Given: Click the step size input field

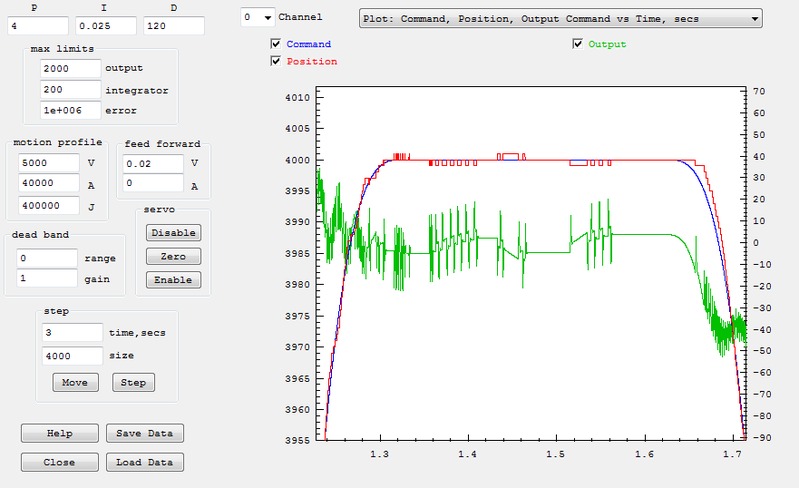Looking at the screenshot, I should [72, 355].
